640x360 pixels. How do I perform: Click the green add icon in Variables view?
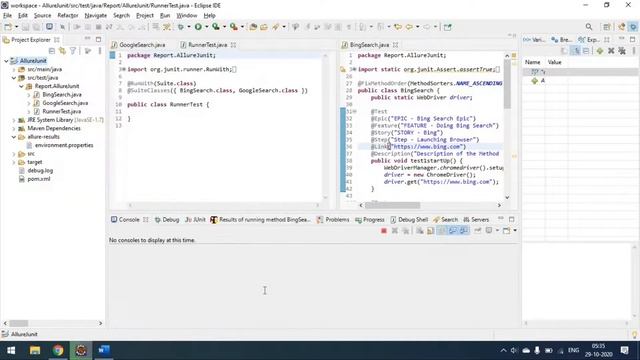600,51
